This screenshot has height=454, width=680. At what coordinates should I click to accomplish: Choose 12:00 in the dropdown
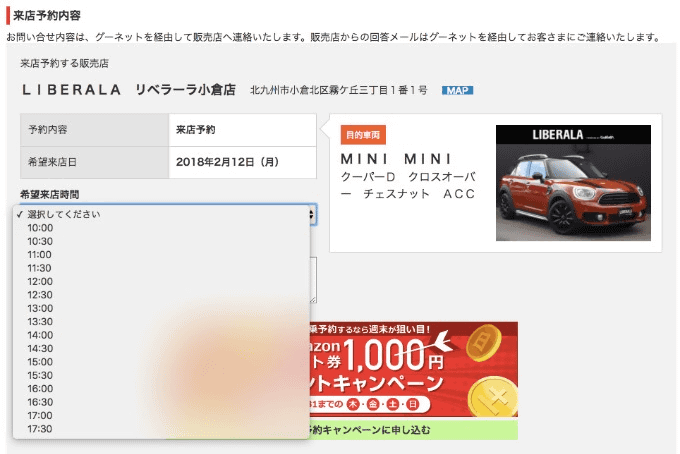point(161,281)
